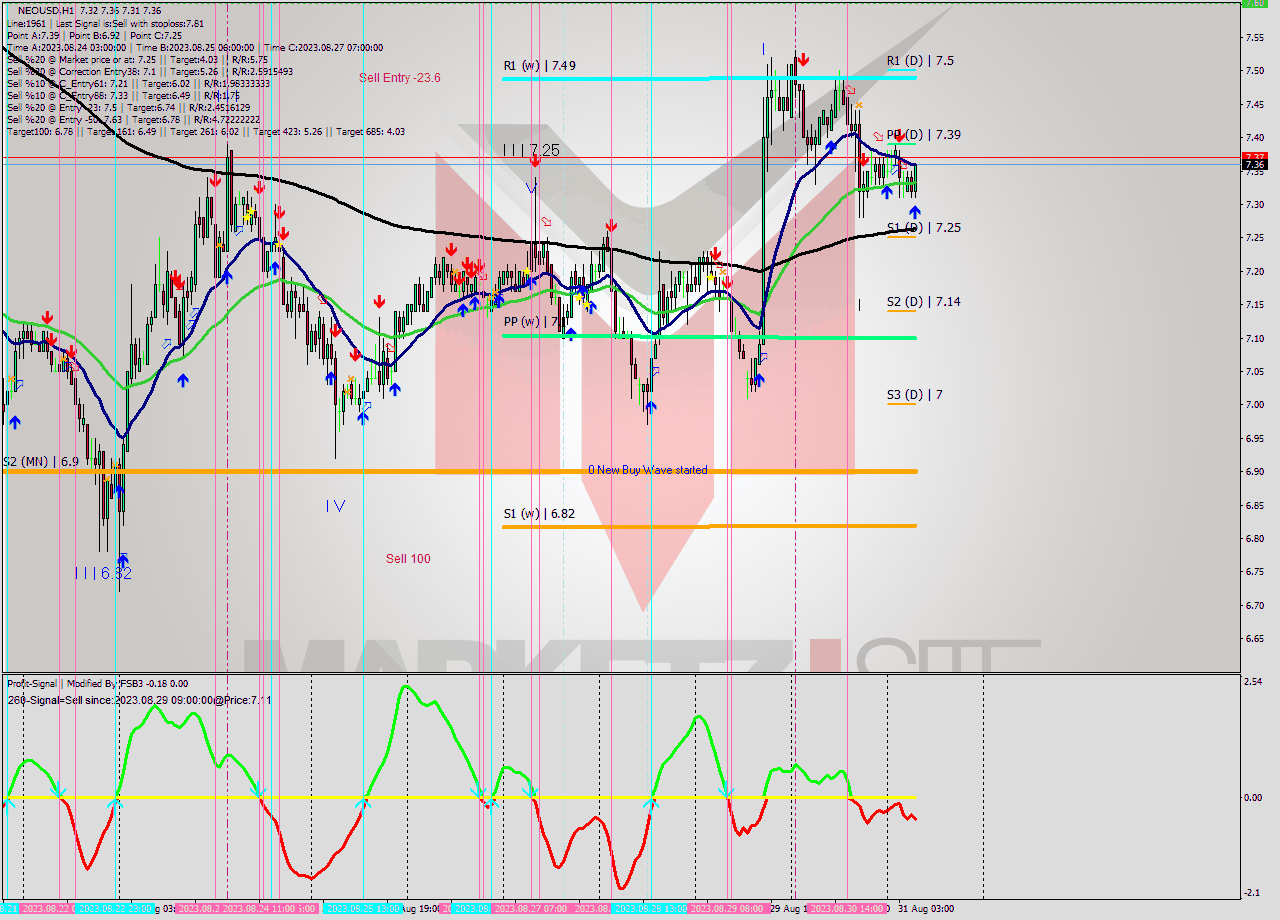Click the 'Target100: 6.78' targets line
This screenshot has height=920, width=1280.
(x=205, y=131)
